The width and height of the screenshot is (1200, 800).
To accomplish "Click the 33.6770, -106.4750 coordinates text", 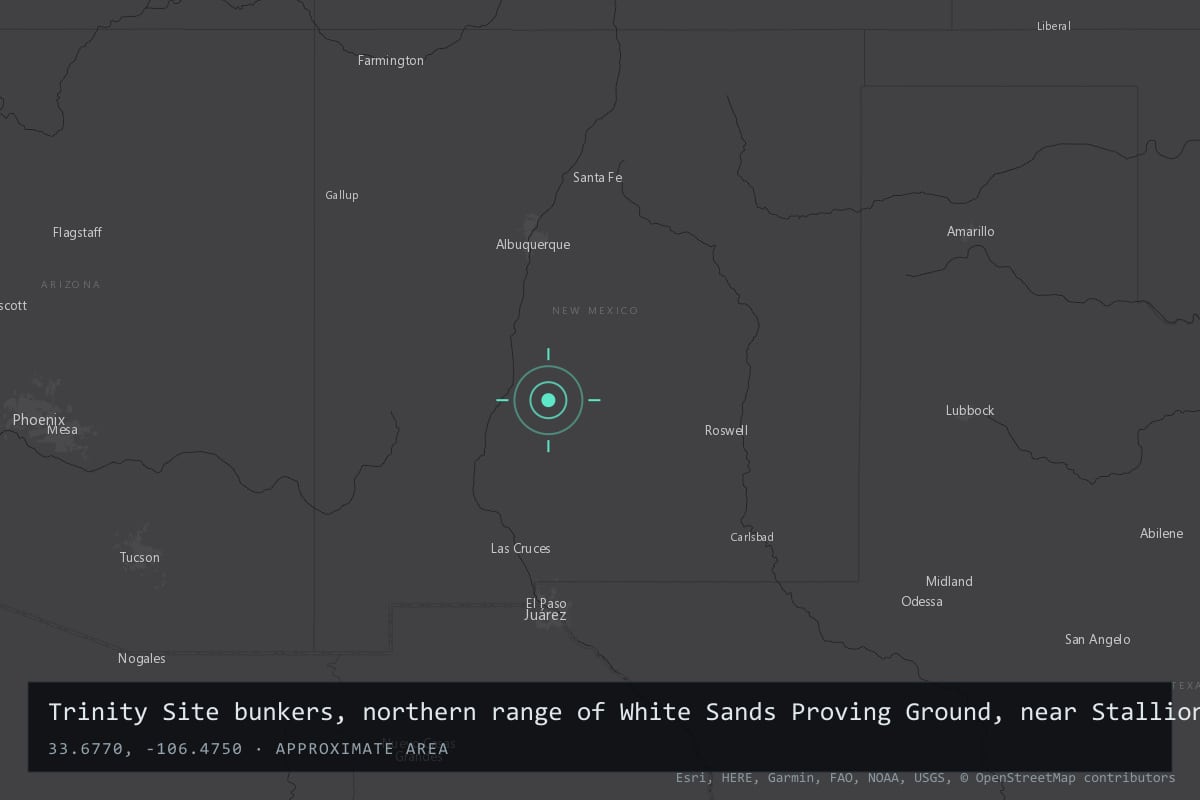I will (x=145, y=749).
